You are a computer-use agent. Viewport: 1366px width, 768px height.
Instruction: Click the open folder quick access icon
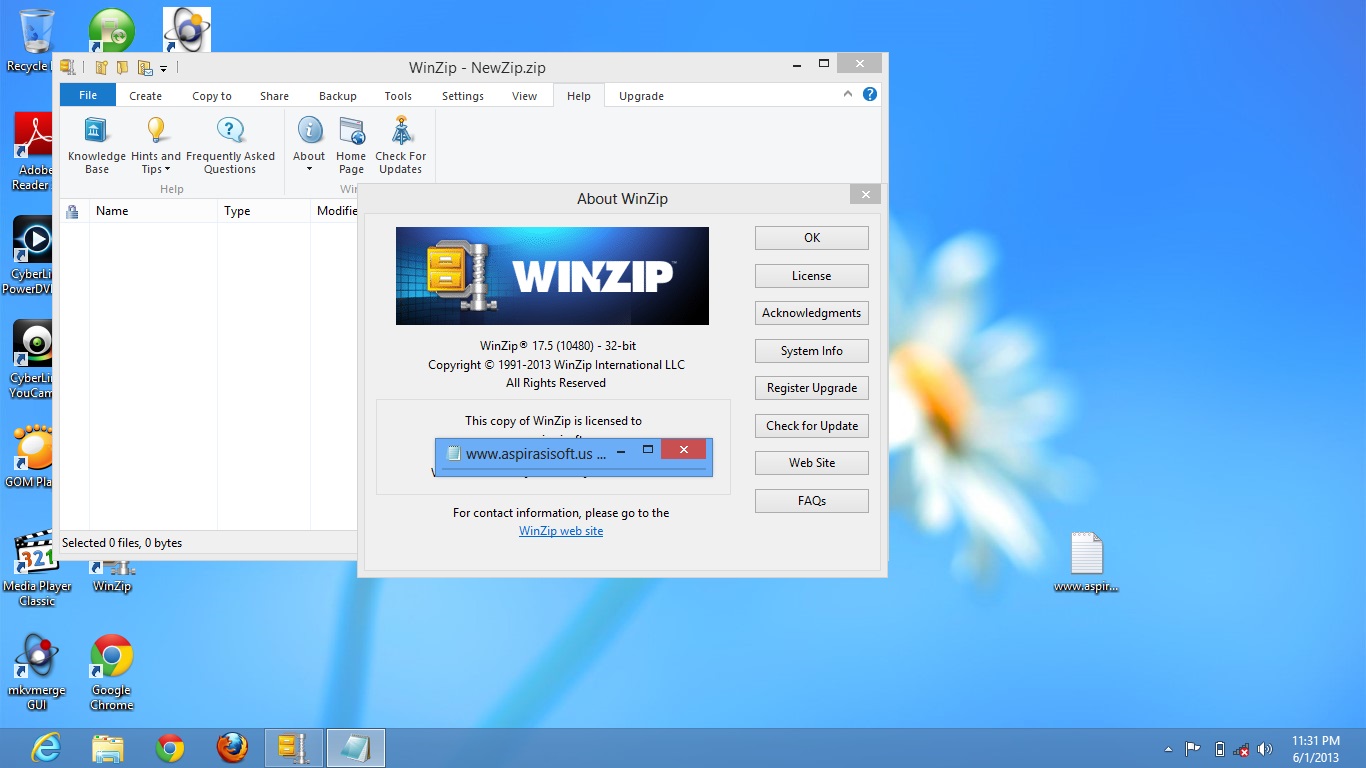(122, 68)
